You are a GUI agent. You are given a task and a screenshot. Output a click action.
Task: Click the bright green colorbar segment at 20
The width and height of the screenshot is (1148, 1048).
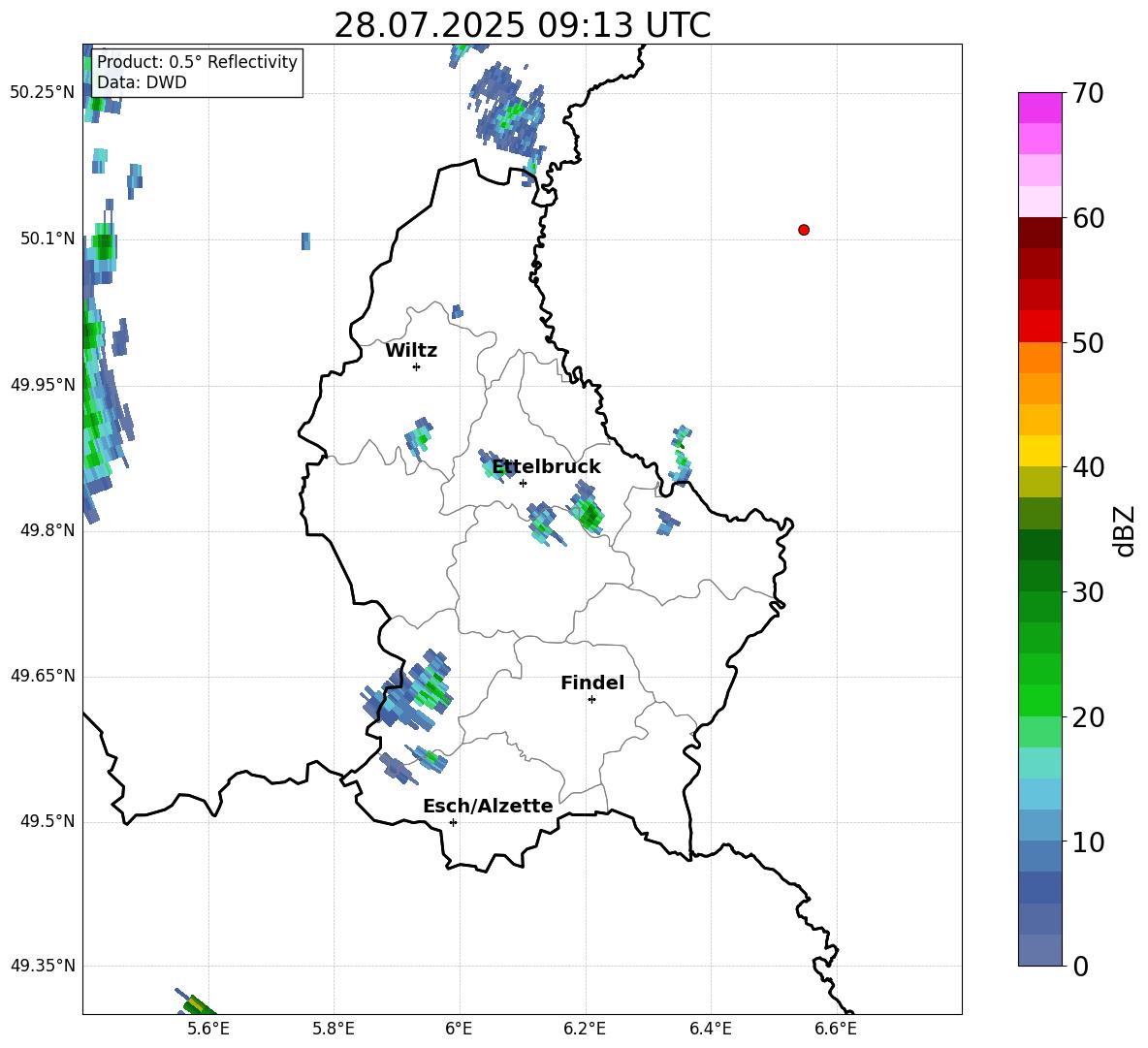click(1039, 700)
